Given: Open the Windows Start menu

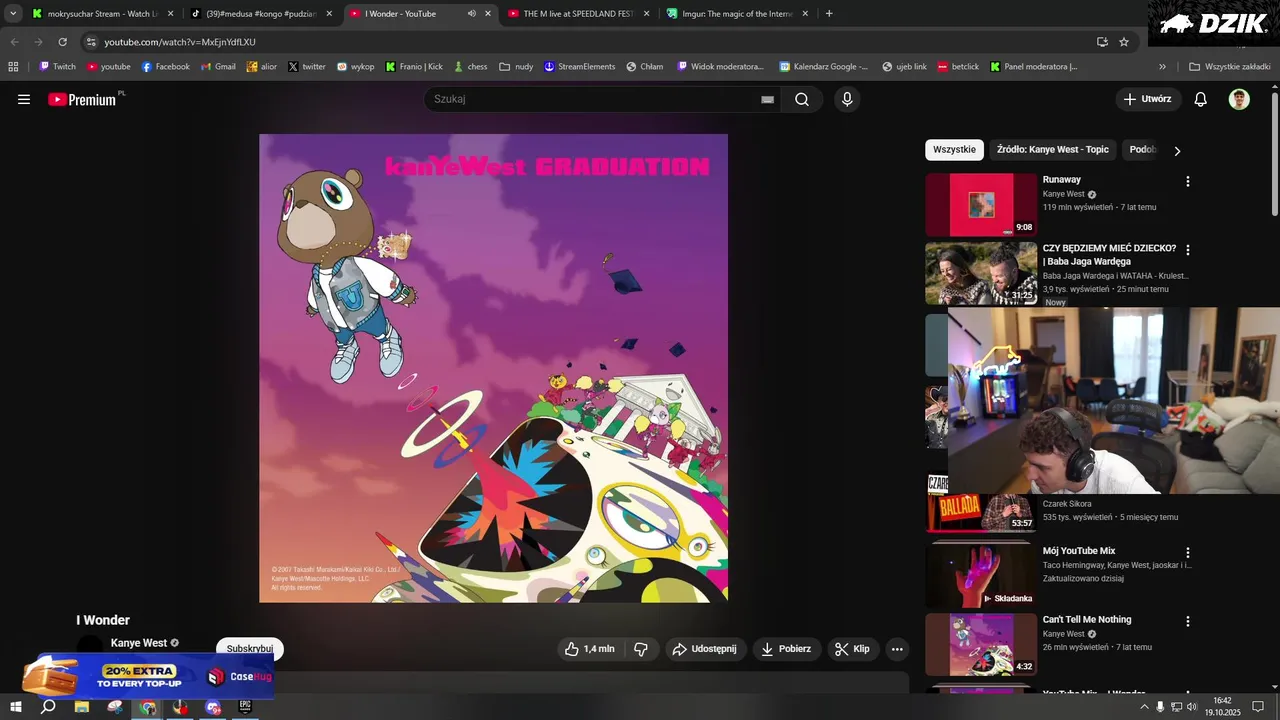Looking at the screenshot, I should point(15,707).
